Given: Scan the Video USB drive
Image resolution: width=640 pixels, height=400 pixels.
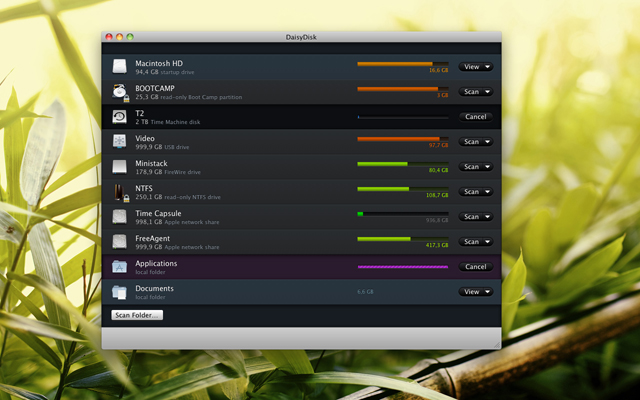Looking at the screenshot, I should pos(471,142).
